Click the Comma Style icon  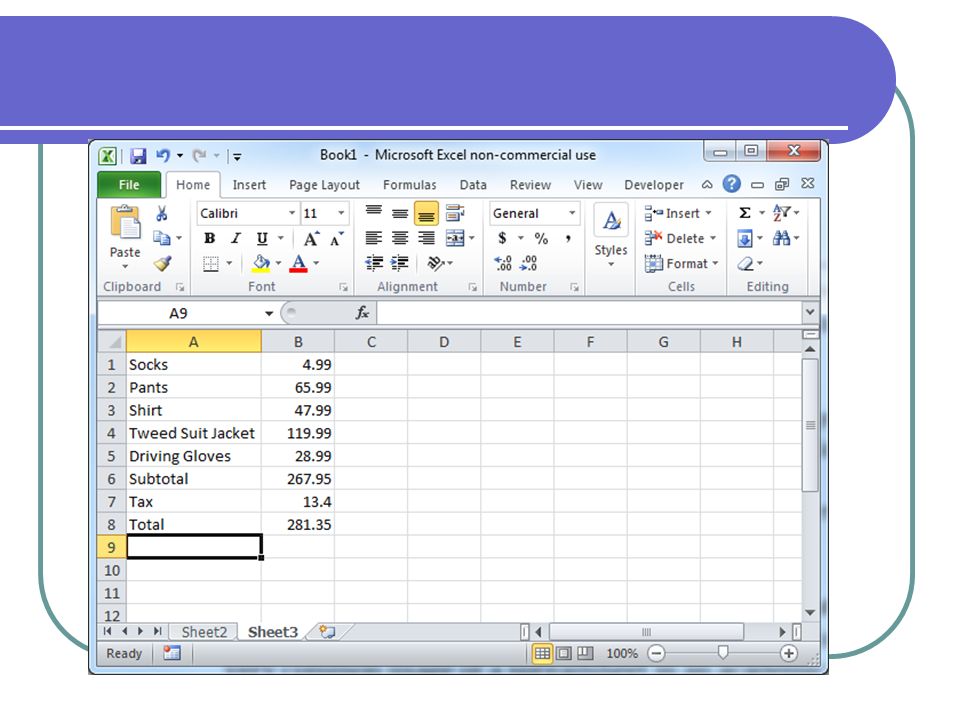(569, 238)
